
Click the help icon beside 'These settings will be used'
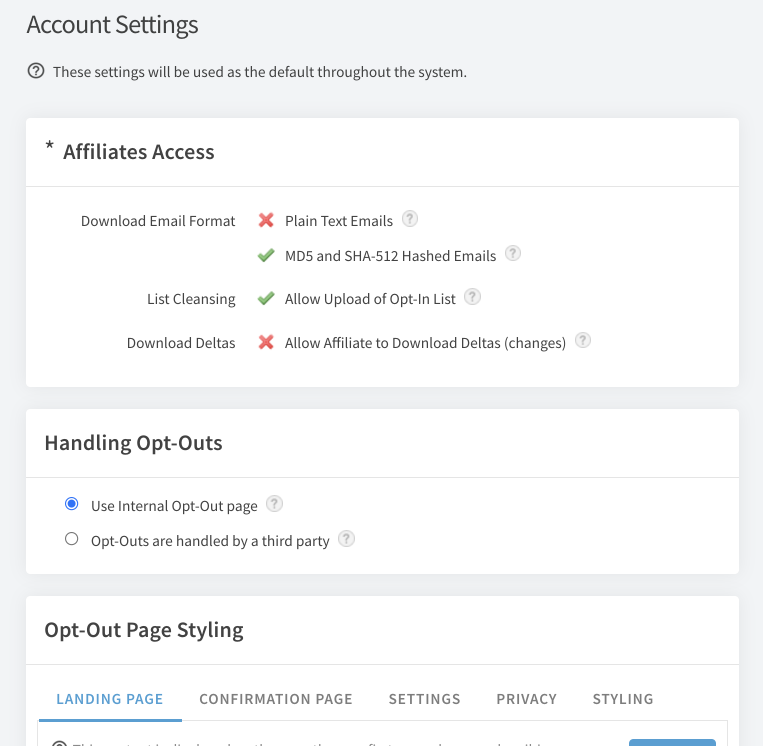(36, 71)
